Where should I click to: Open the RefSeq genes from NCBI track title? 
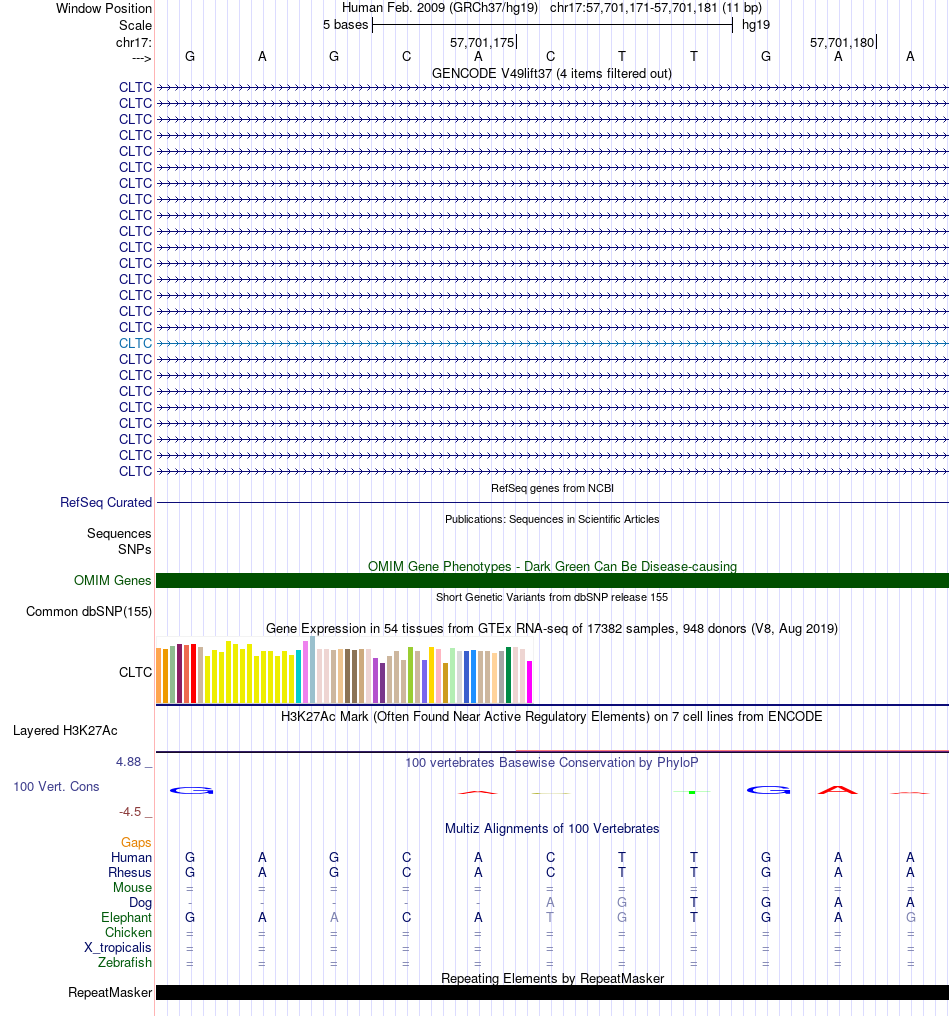(552, 488)
